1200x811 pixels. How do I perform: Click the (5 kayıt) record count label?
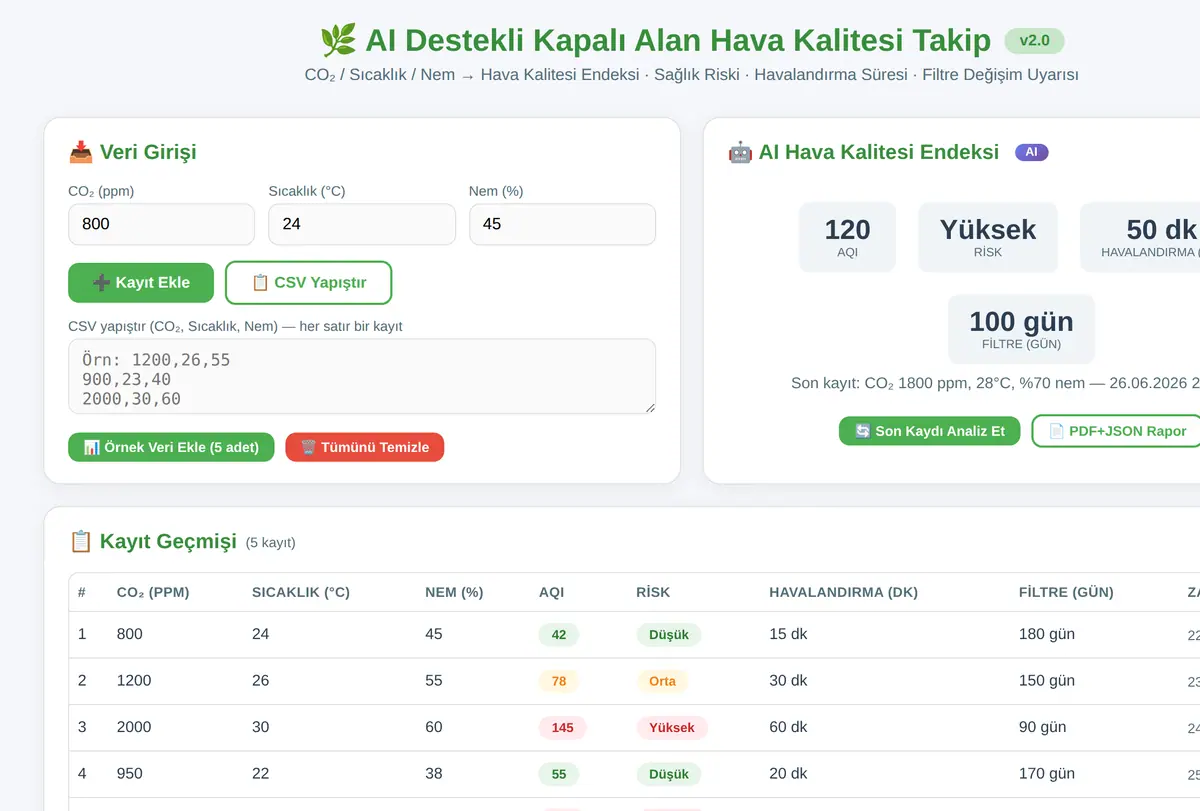[x=271, y=543]
